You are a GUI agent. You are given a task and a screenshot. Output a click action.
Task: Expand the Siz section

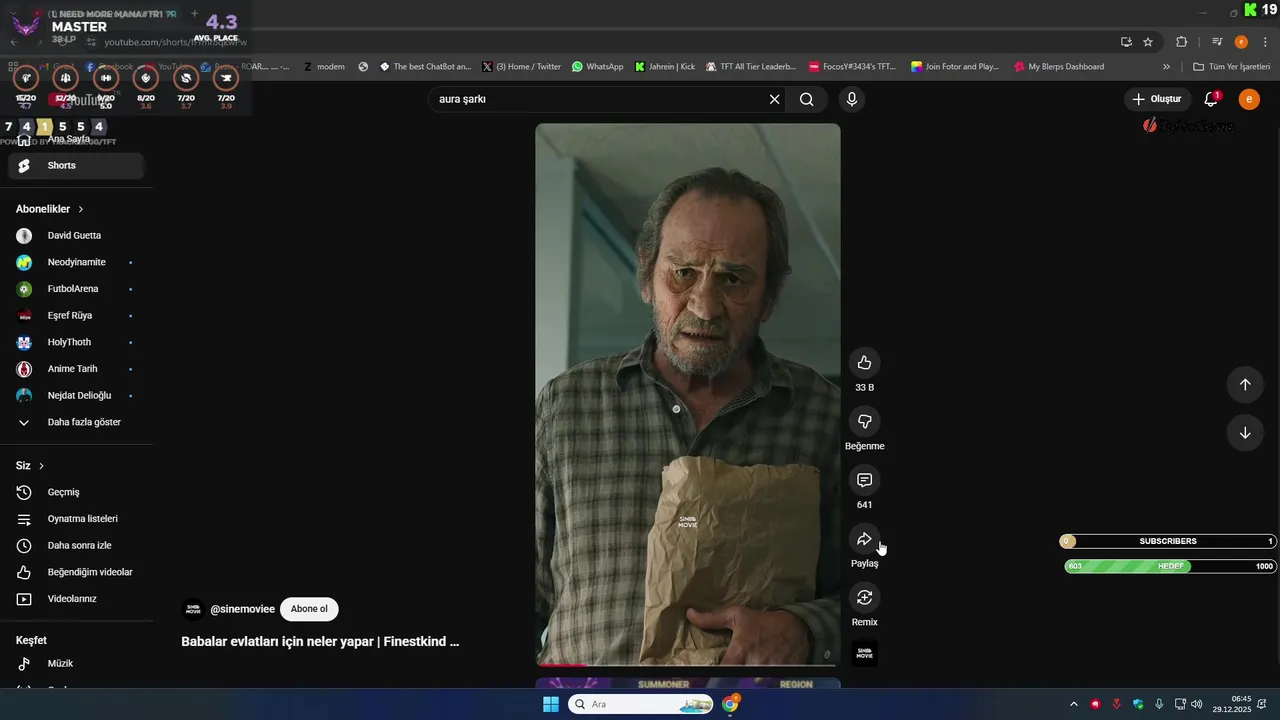(30, 466)
